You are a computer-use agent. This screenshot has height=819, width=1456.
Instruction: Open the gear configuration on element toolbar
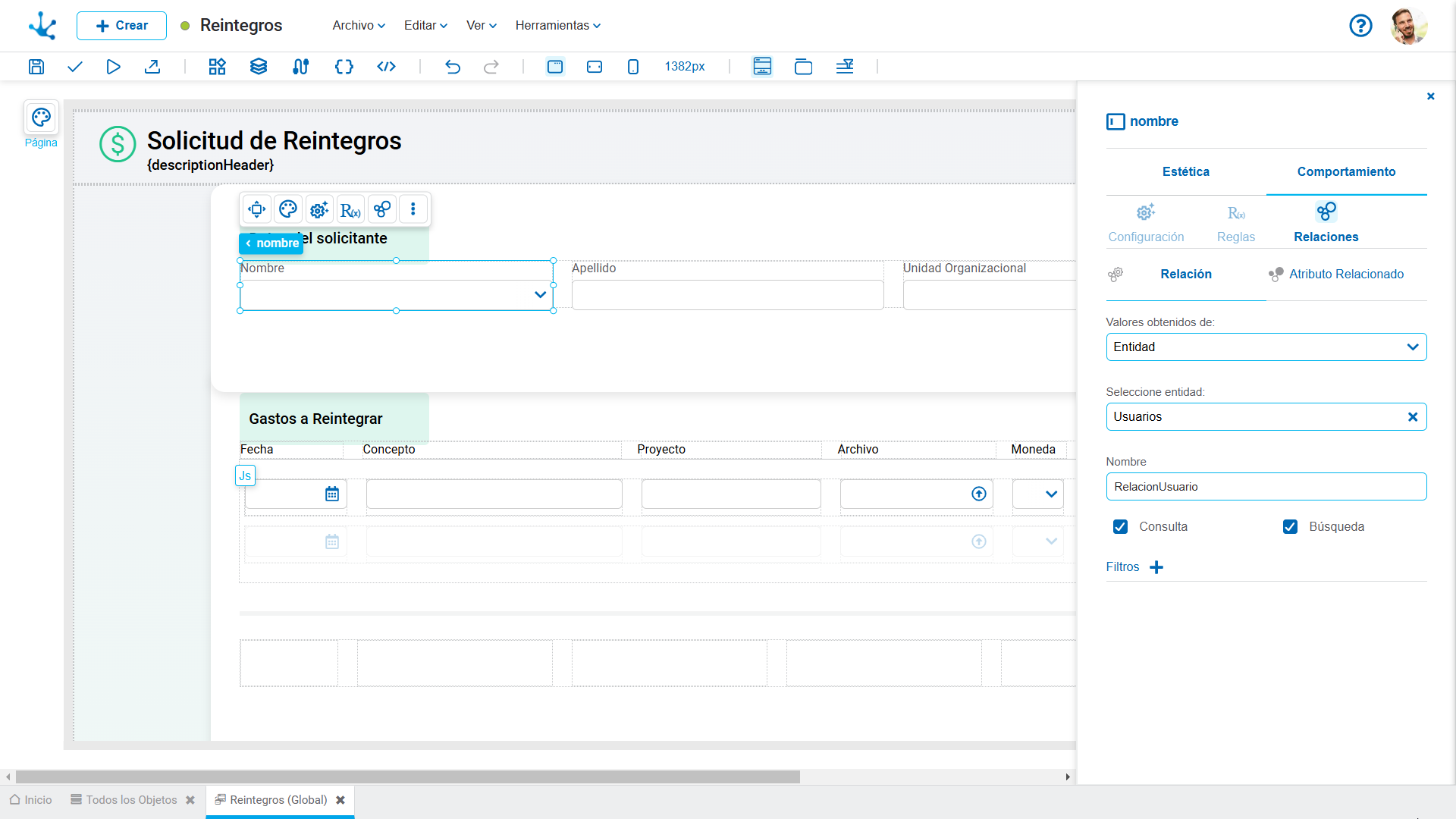pyautogui.click(x=319, y=209)
